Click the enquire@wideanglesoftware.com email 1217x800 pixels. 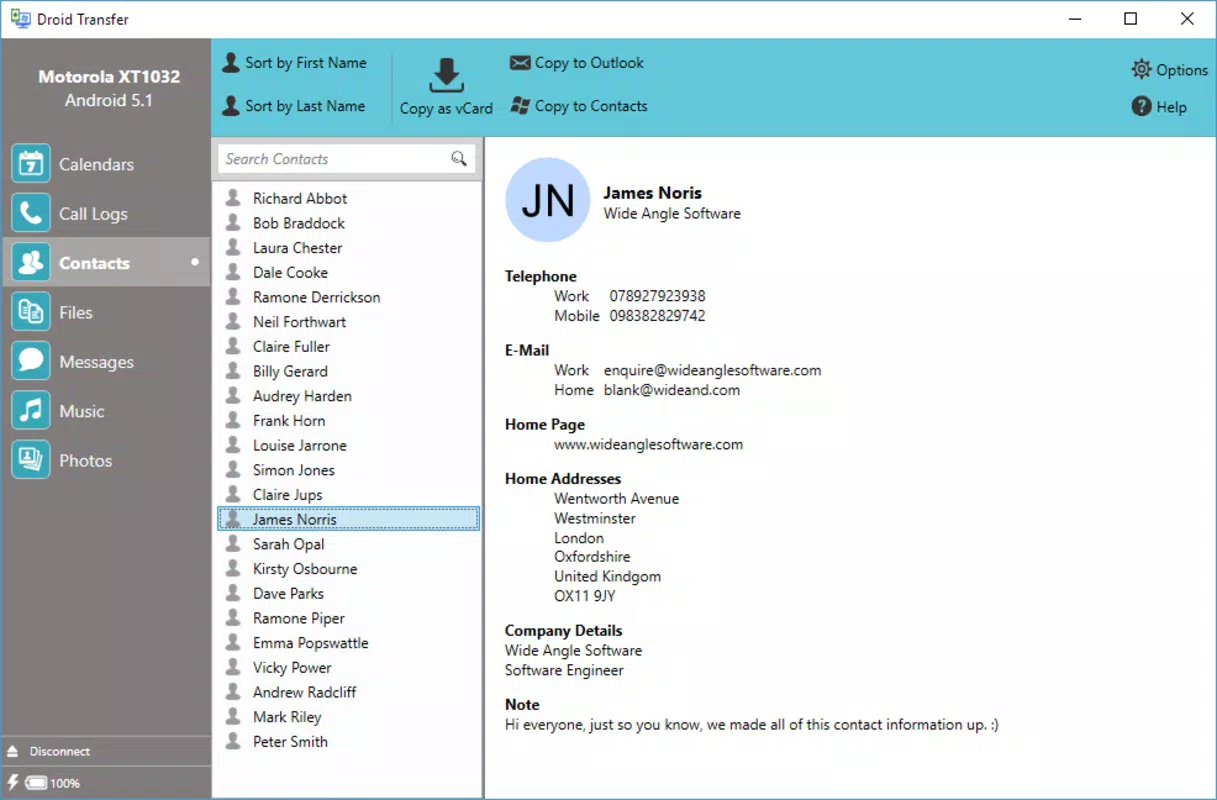[712, 370]
